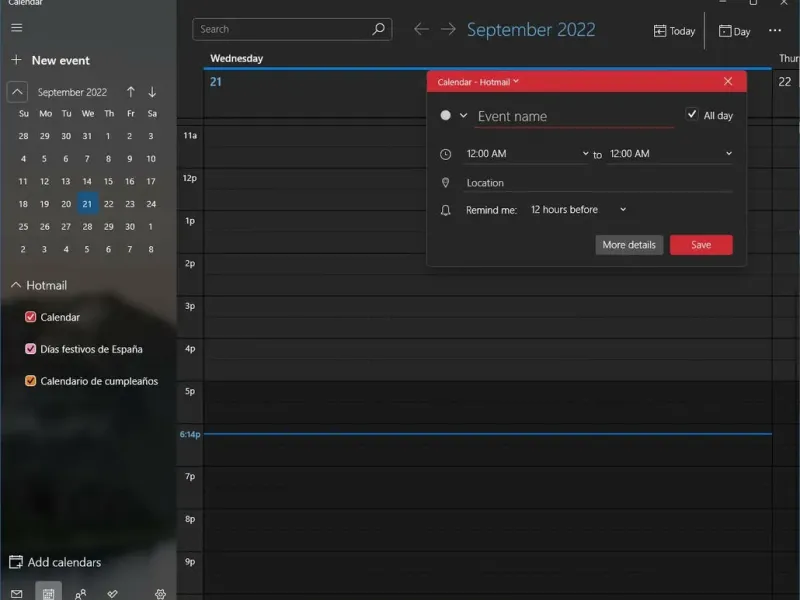Go to previous day with back arrow
This screenshot has width=800, height=600.
coord(421,29)
